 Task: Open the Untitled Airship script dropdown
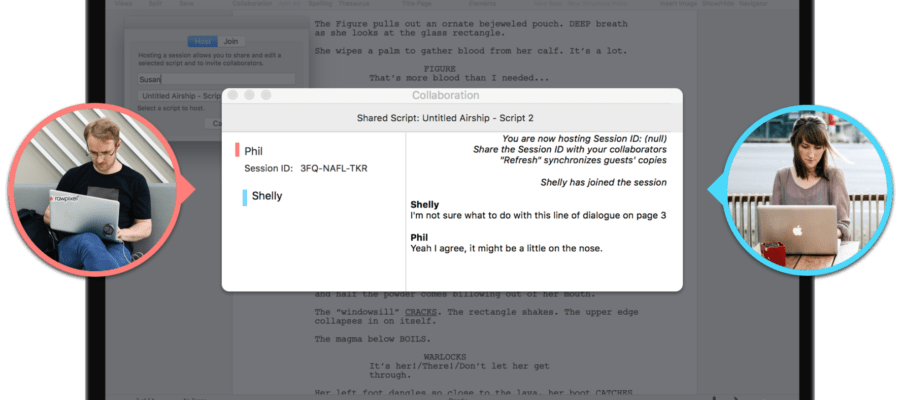pos(180,96)
